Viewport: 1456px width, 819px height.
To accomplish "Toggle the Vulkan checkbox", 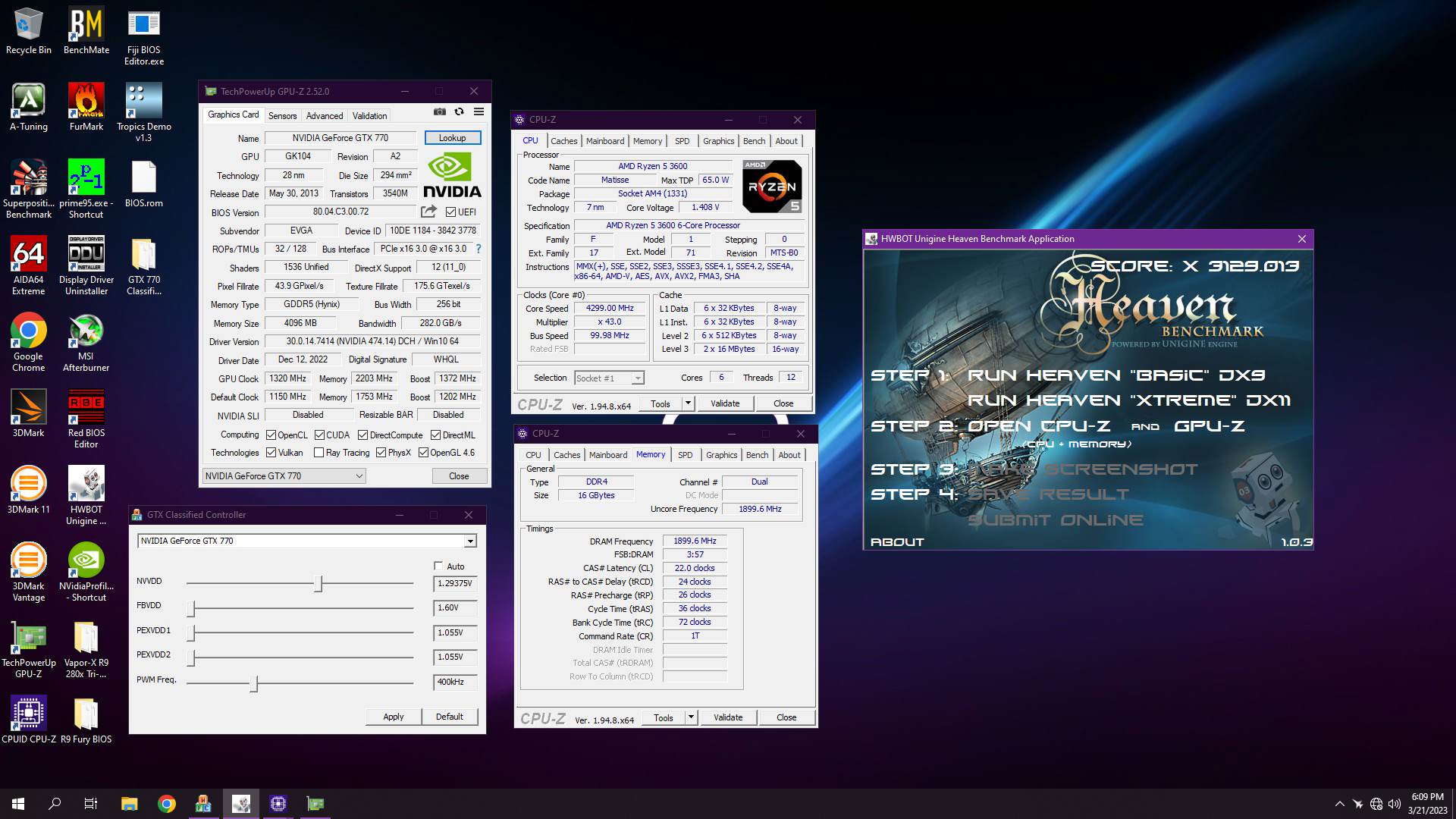I will click(x=271, y=453).
